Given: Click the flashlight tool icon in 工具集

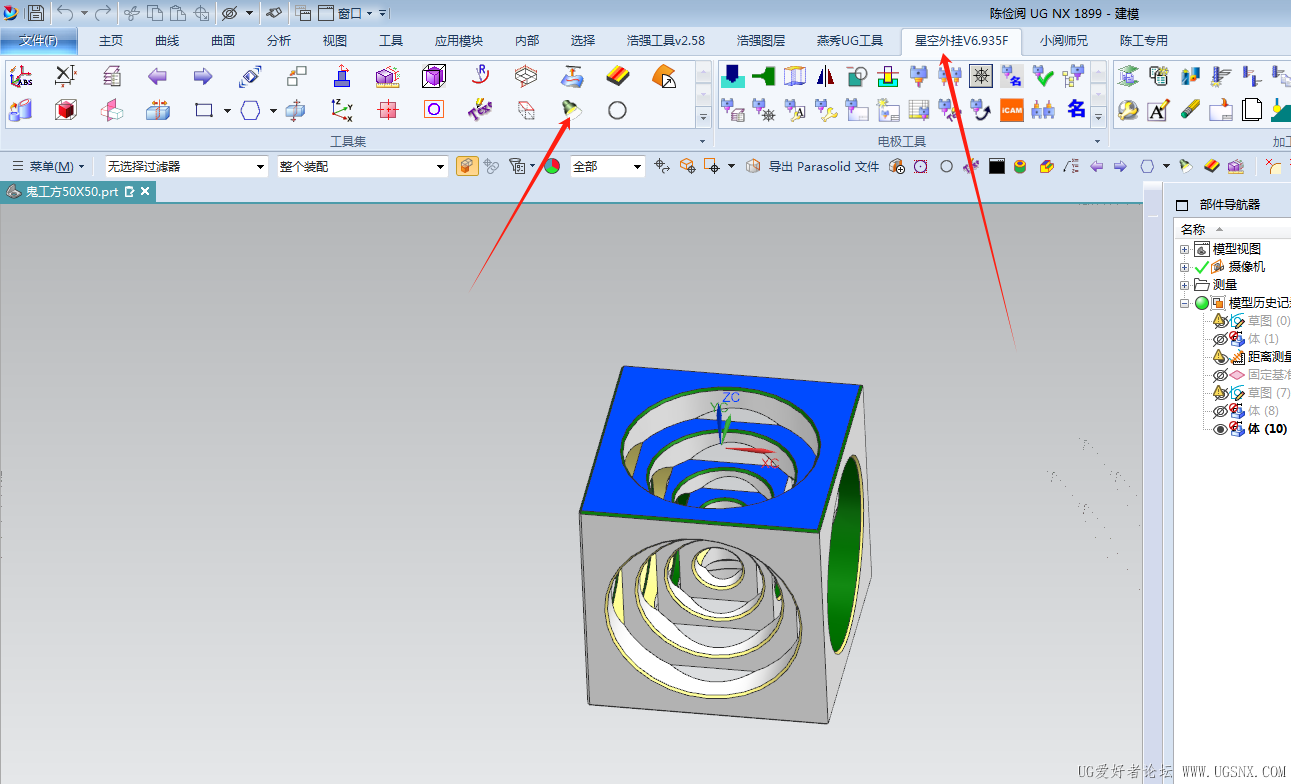Looking at the screenshot, I should tap(571, 110).
